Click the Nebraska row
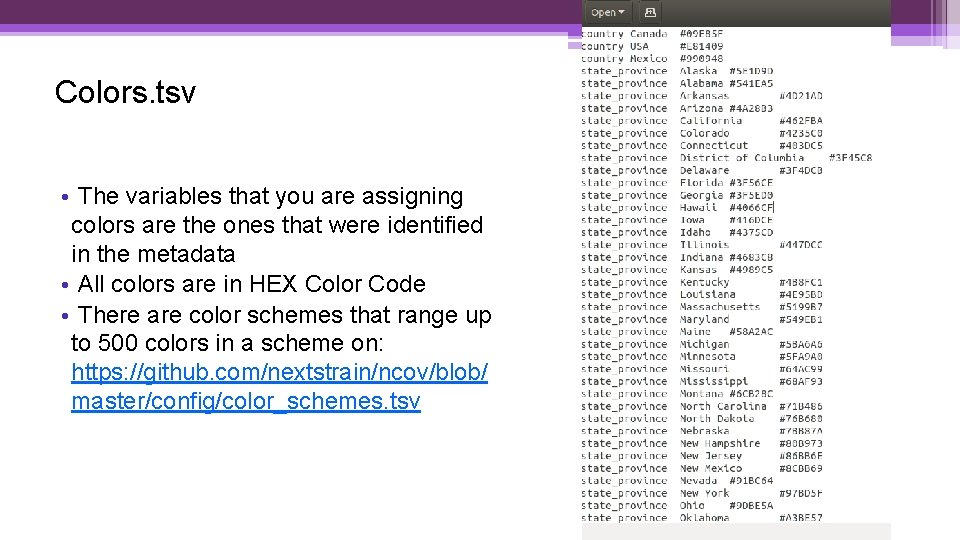 702,431
